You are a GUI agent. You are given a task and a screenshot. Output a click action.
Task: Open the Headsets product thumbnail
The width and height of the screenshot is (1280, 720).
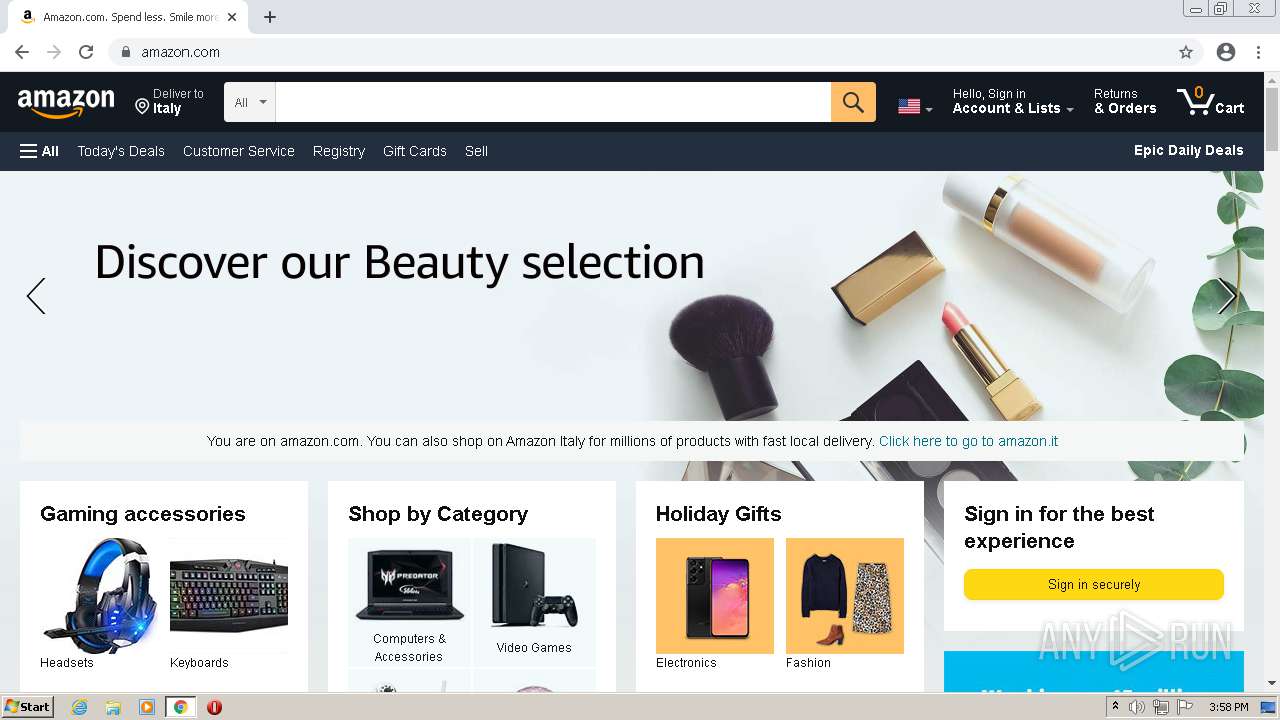[98, 596]
